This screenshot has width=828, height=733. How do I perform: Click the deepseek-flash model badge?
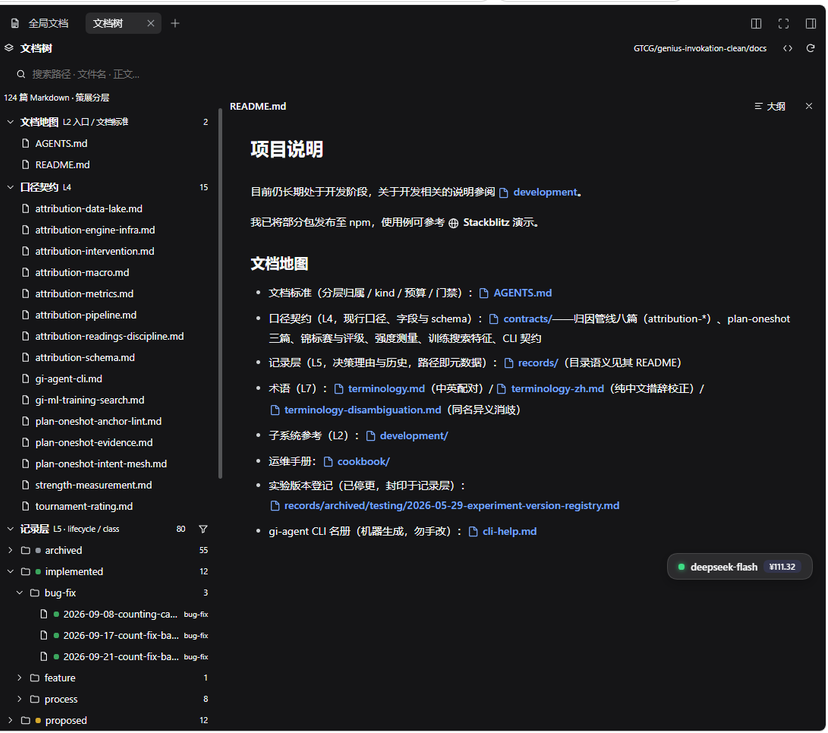pyautogui.click(x=739, y=567)
